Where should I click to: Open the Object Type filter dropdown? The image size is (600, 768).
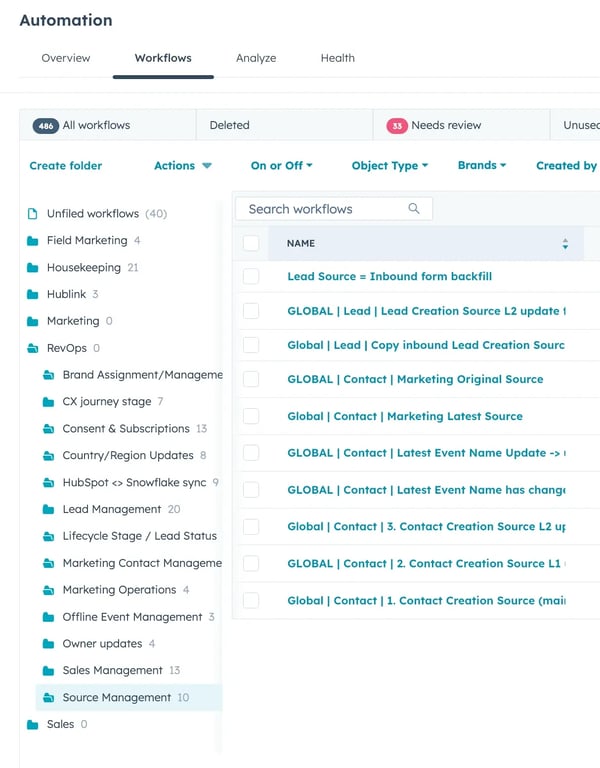point(390,166)
